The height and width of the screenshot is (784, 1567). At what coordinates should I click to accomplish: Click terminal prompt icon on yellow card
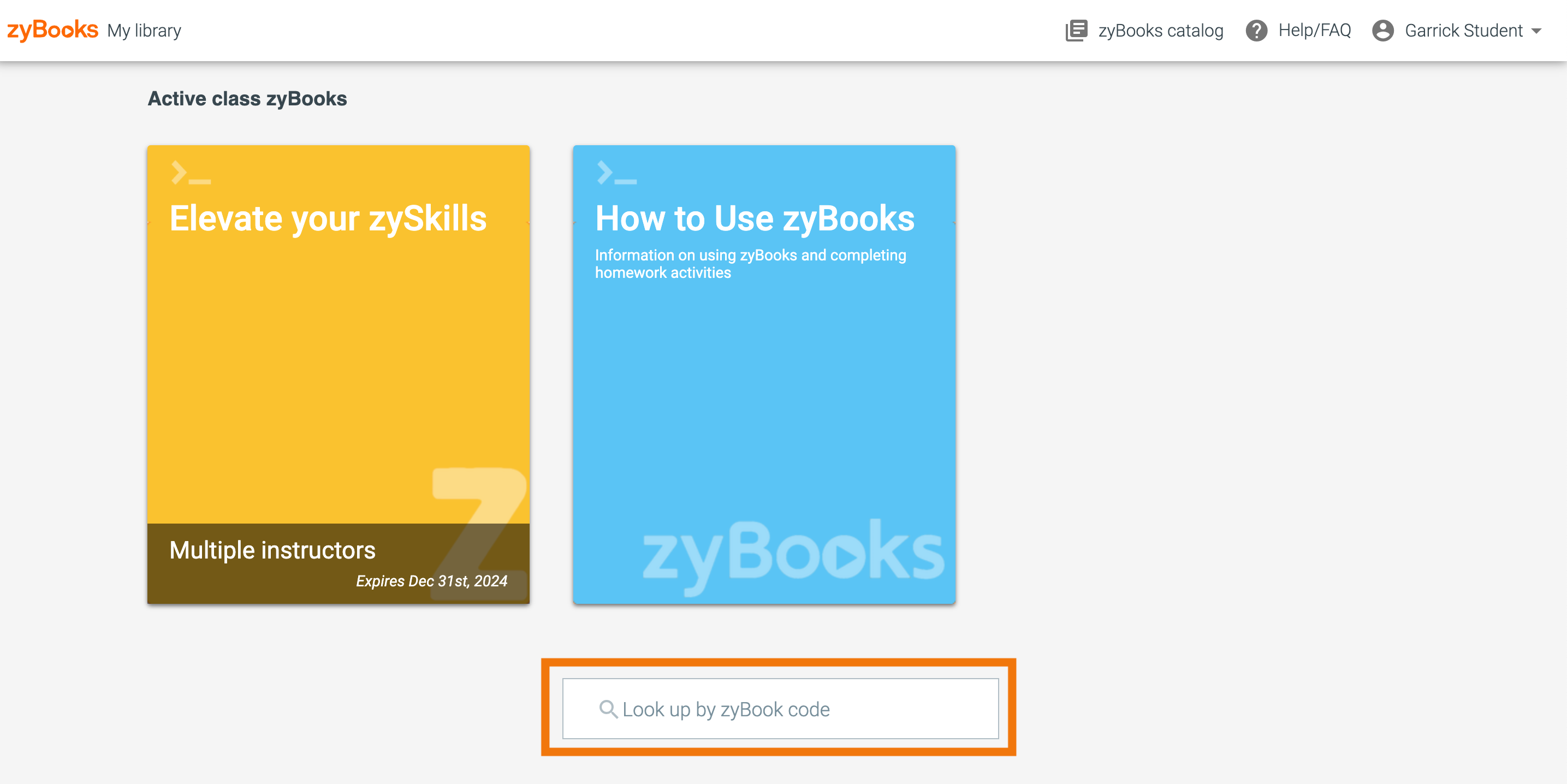[x=191, y=173]
